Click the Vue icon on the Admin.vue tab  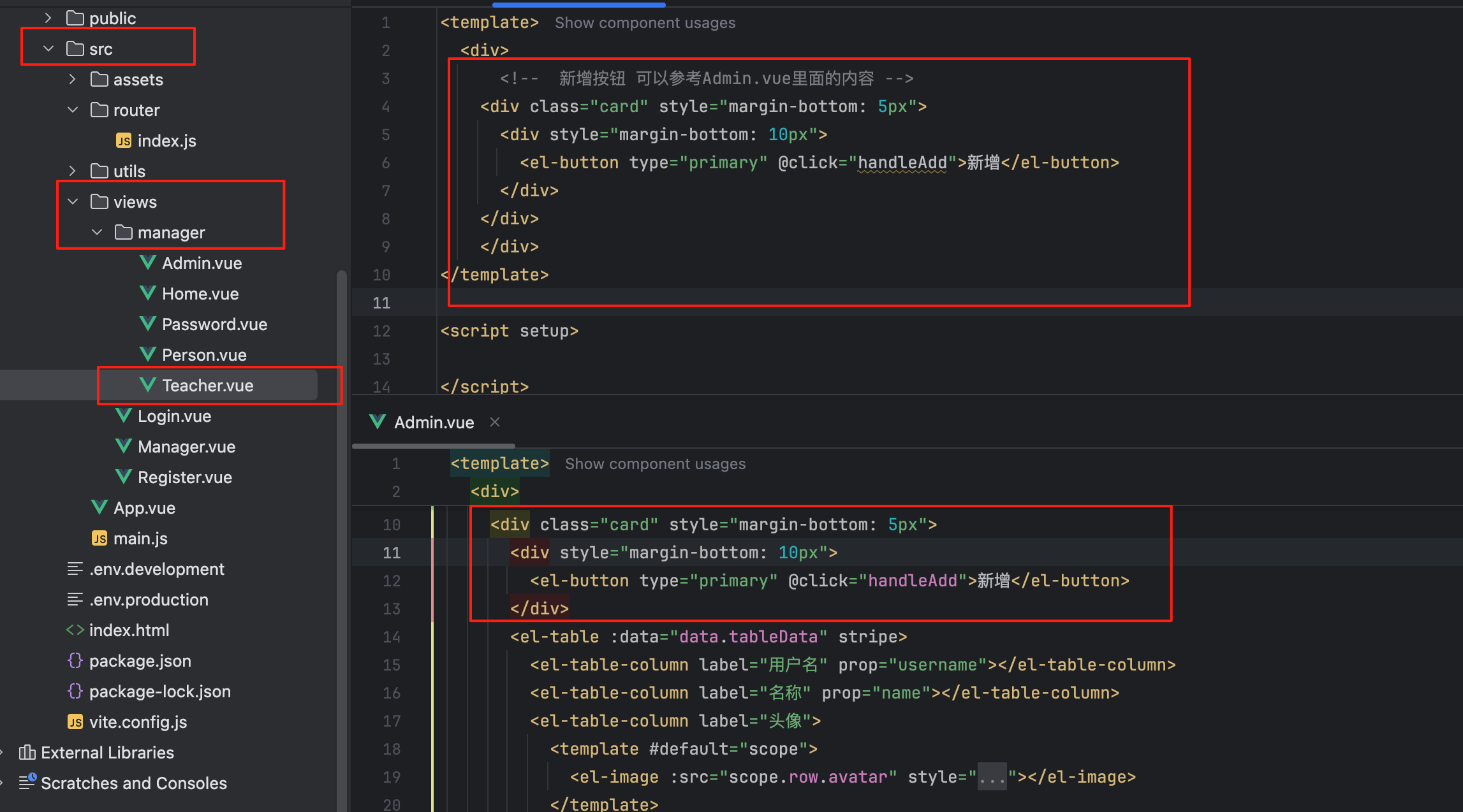[378, 422]
